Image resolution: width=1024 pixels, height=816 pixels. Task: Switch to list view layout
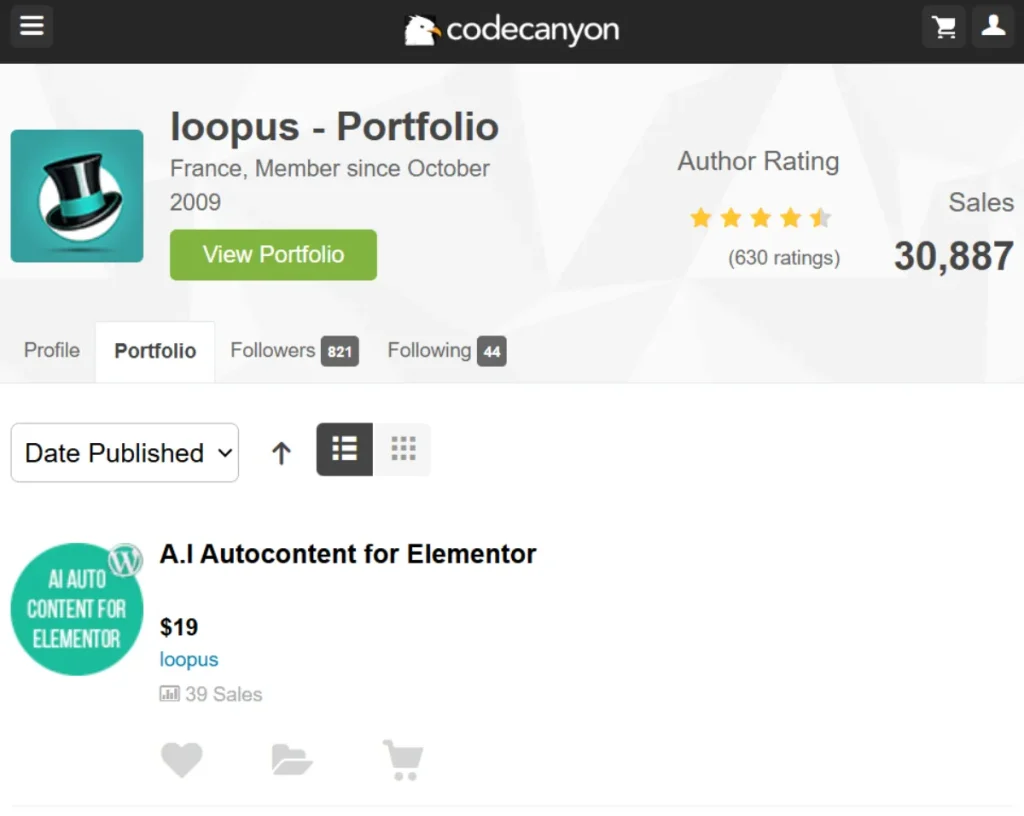tap(344, 449)
